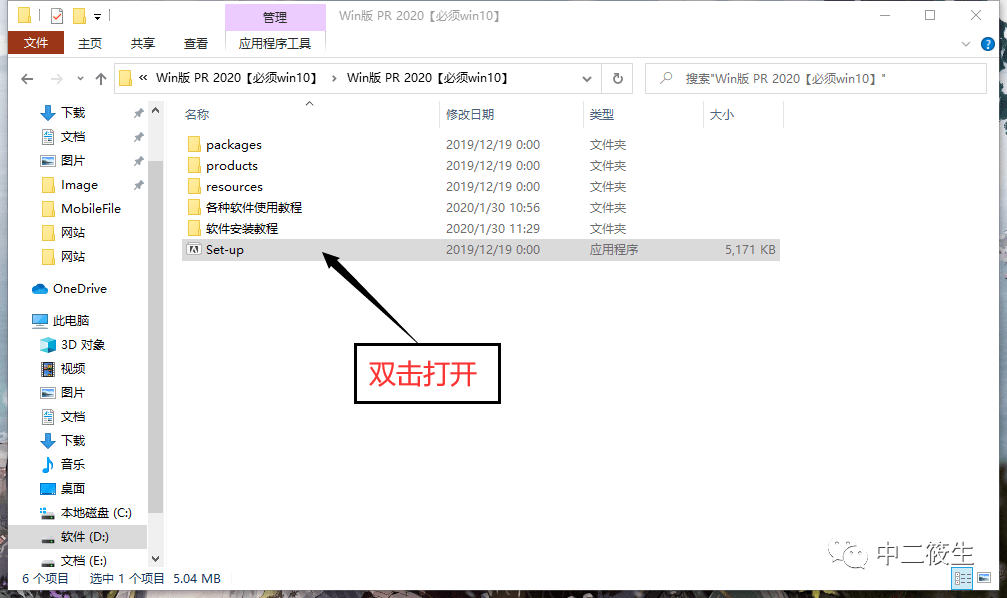
Task: Switch to large thumbnails view in status bar
Action: pyautogui.click(x=985, y=578)
